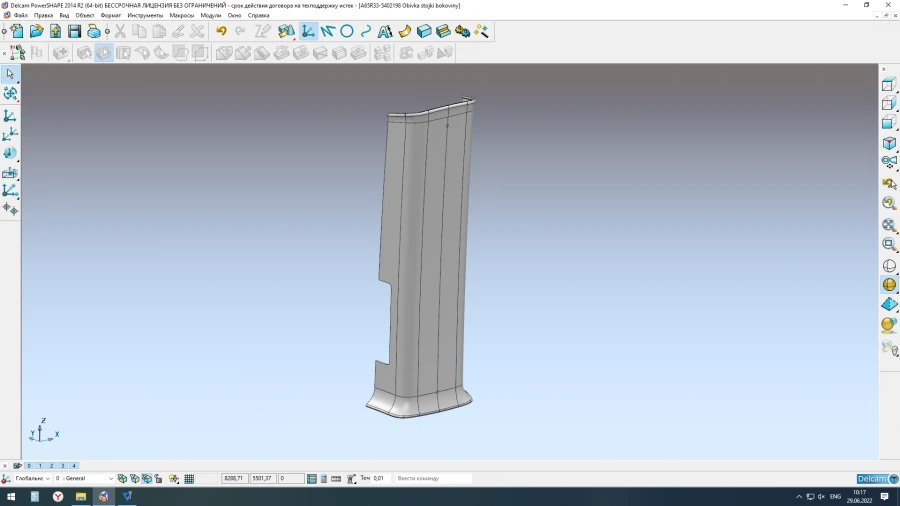Click the command input field
This screenshot has height=506, width=900.
tap(432, 479)
